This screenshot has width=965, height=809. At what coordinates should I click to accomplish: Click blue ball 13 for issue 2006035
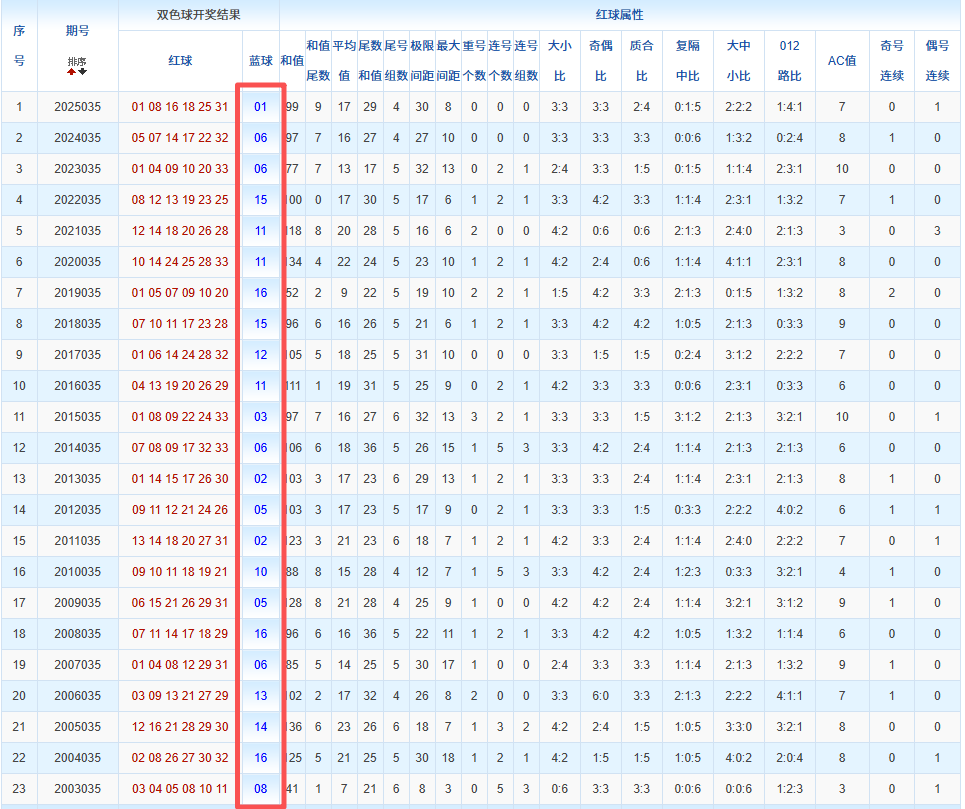click(x=260, y=696)
